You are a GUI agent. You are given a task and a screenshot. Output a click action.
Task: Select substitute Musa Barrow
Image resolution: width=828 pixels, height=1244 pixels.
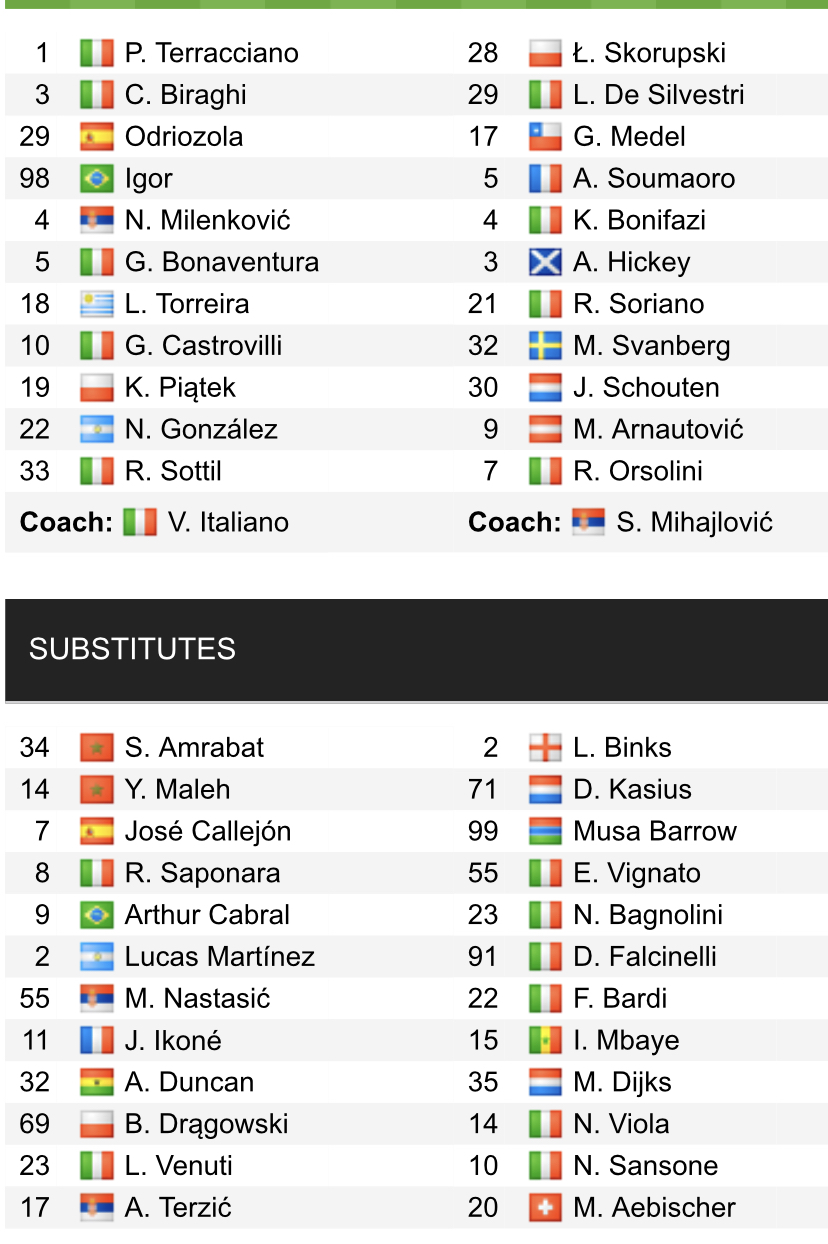(655, 832)
